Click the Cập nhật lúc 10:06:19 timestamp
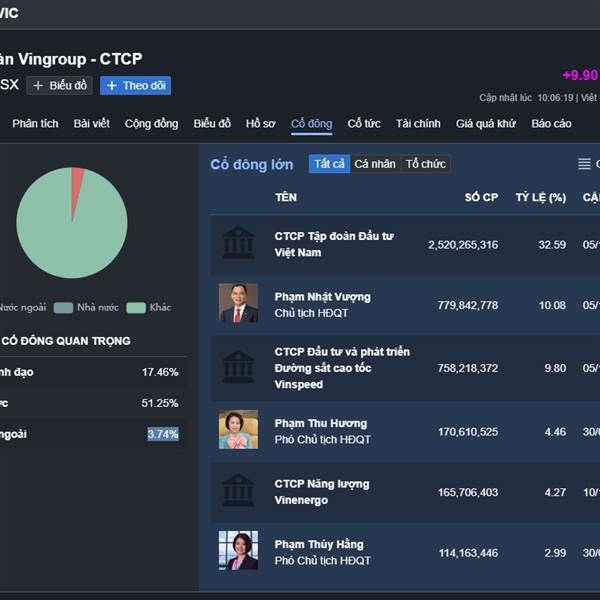Image resolution: width=600 pixels, height=600 pixels. [527, 98]
